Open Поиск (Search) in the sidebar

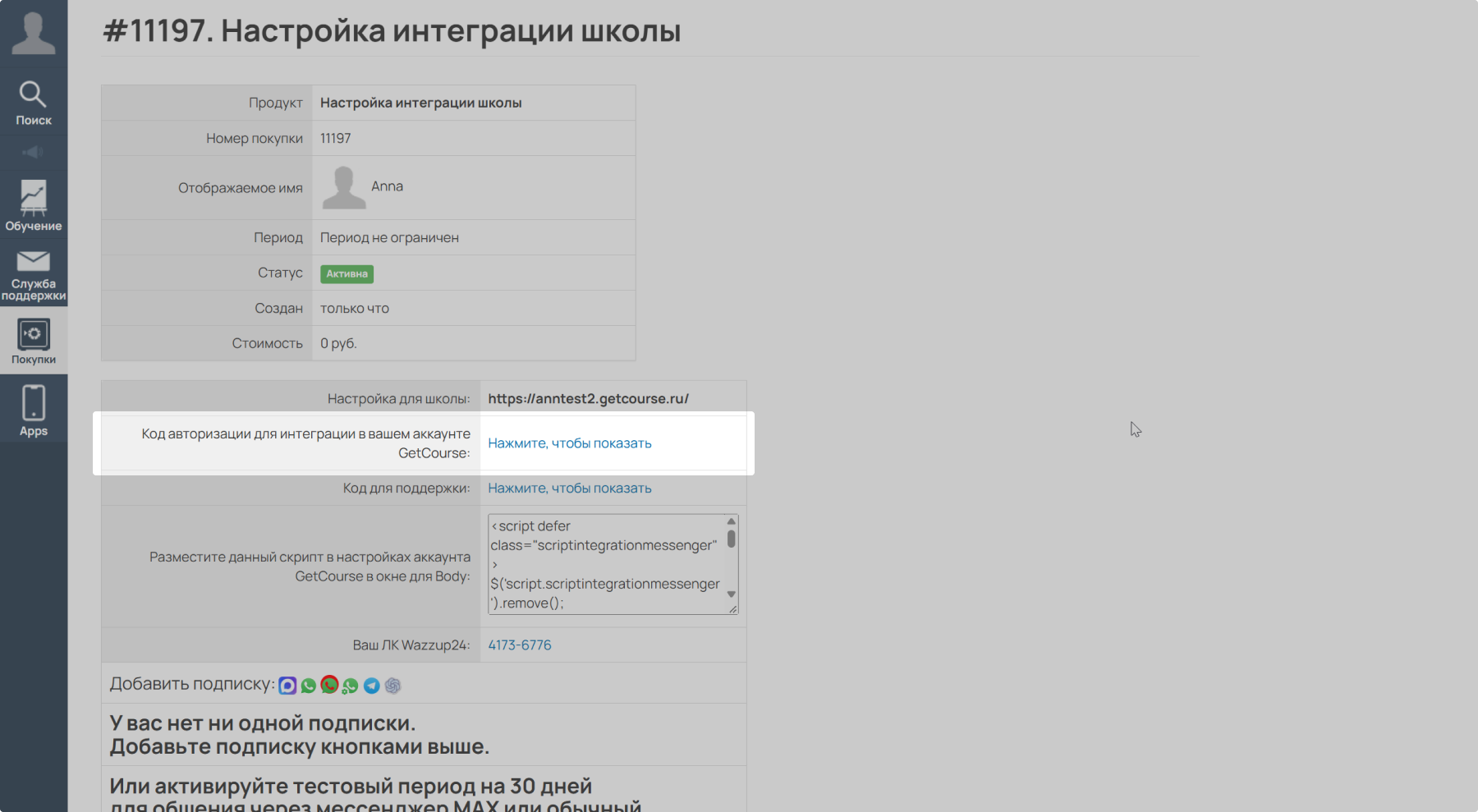34,103
